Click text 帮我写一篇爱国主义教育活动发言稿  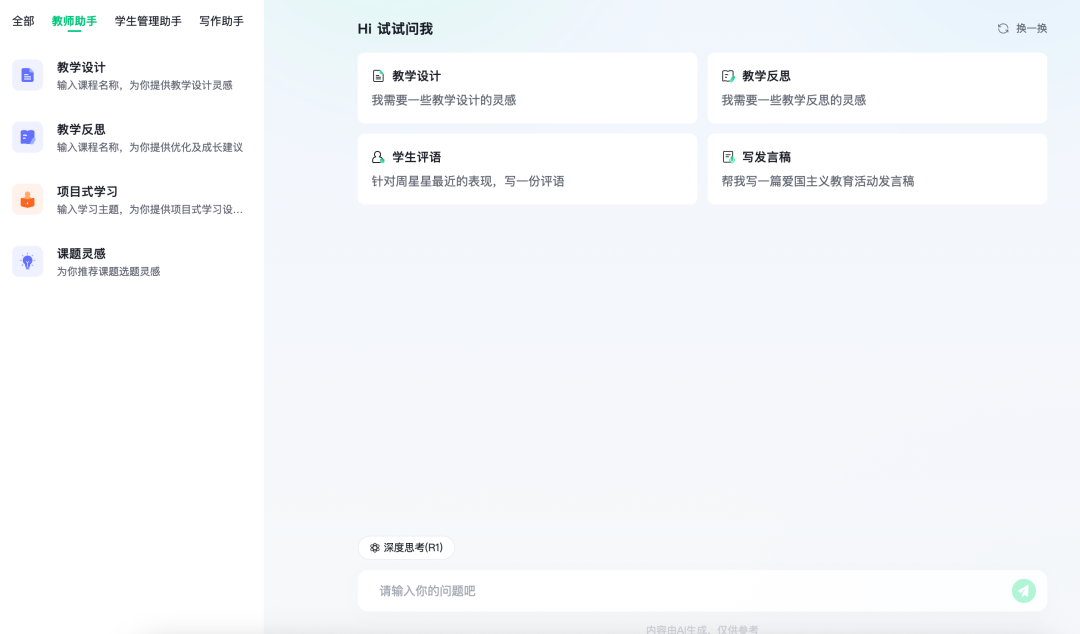pos(818,181)
